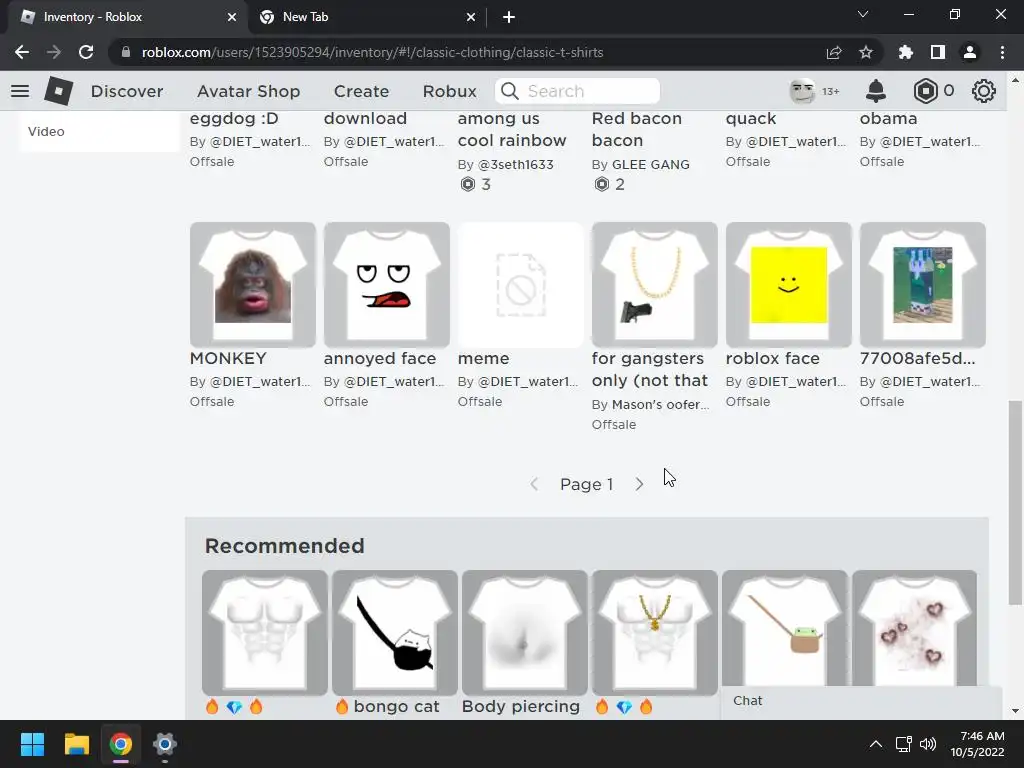Open creator link Mason's oofer...
The image size is (1024, 768).
[x=660, y=405]
